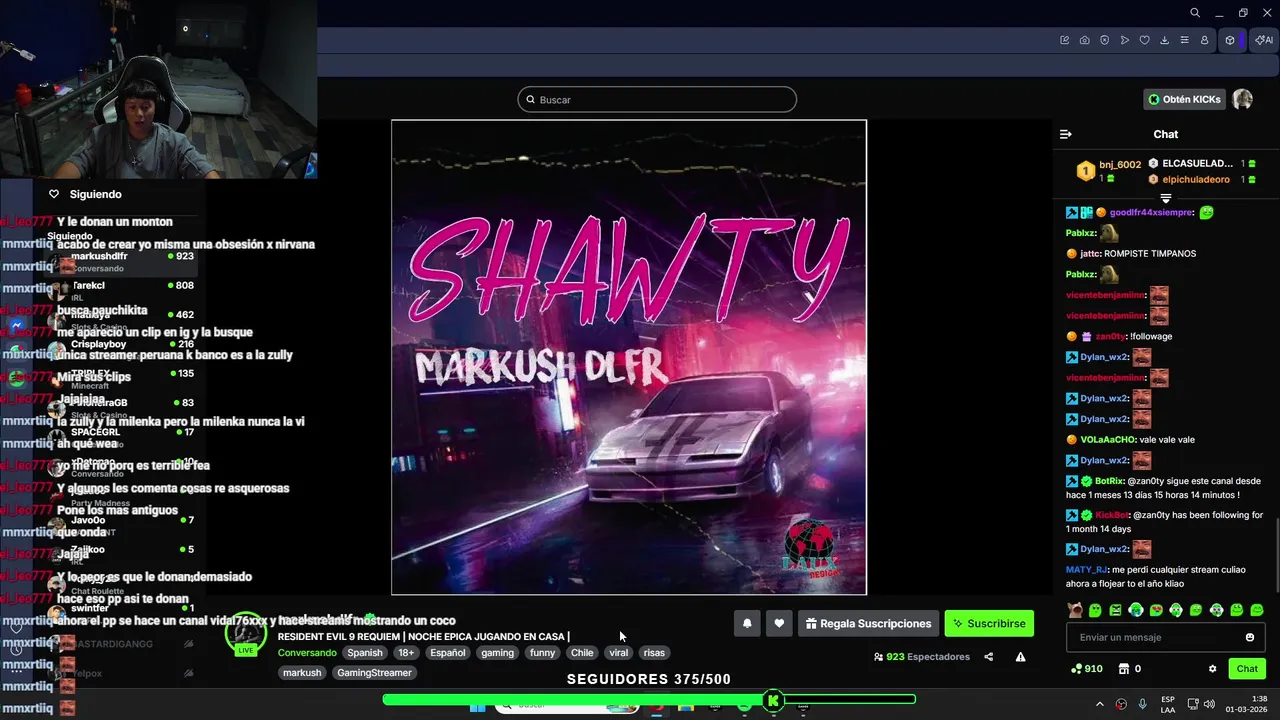
Task: Open the extensions cube icon
Action: coord(1230,40)
